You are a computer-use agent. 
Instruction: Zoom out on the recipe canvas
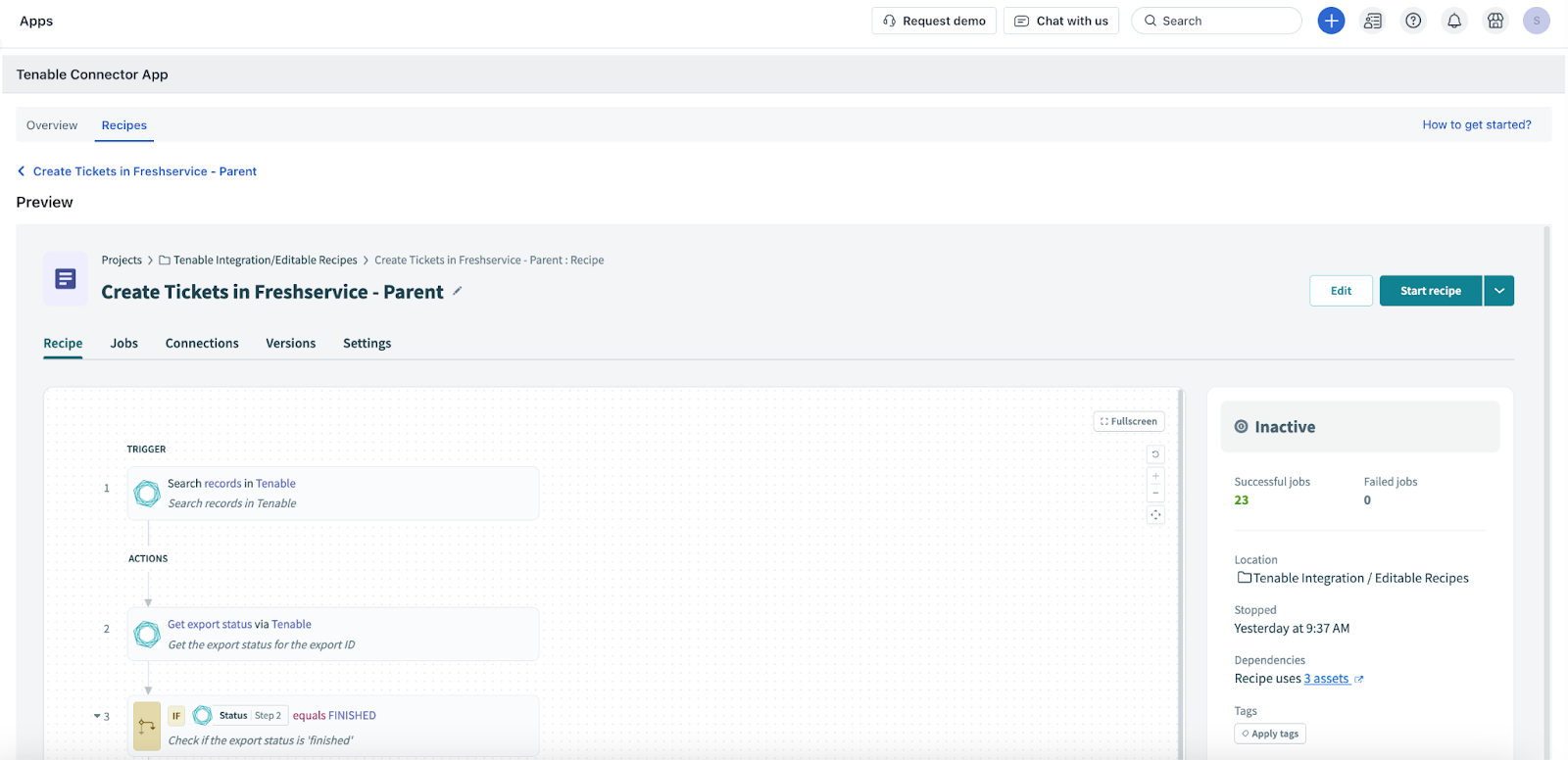pyautogui.click(x=1155, y=493)
